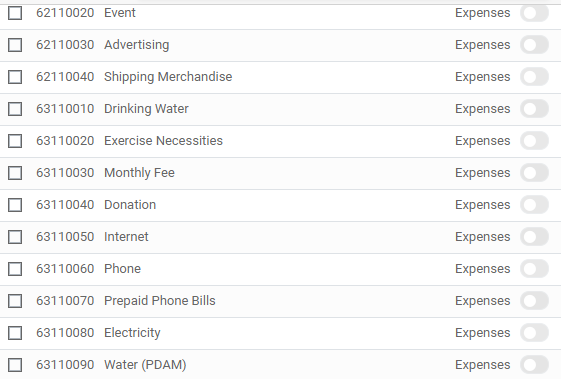The image size is (561, 379).
Task: Switch on the Phone account toggle
Action: click(x=534, y=269)
